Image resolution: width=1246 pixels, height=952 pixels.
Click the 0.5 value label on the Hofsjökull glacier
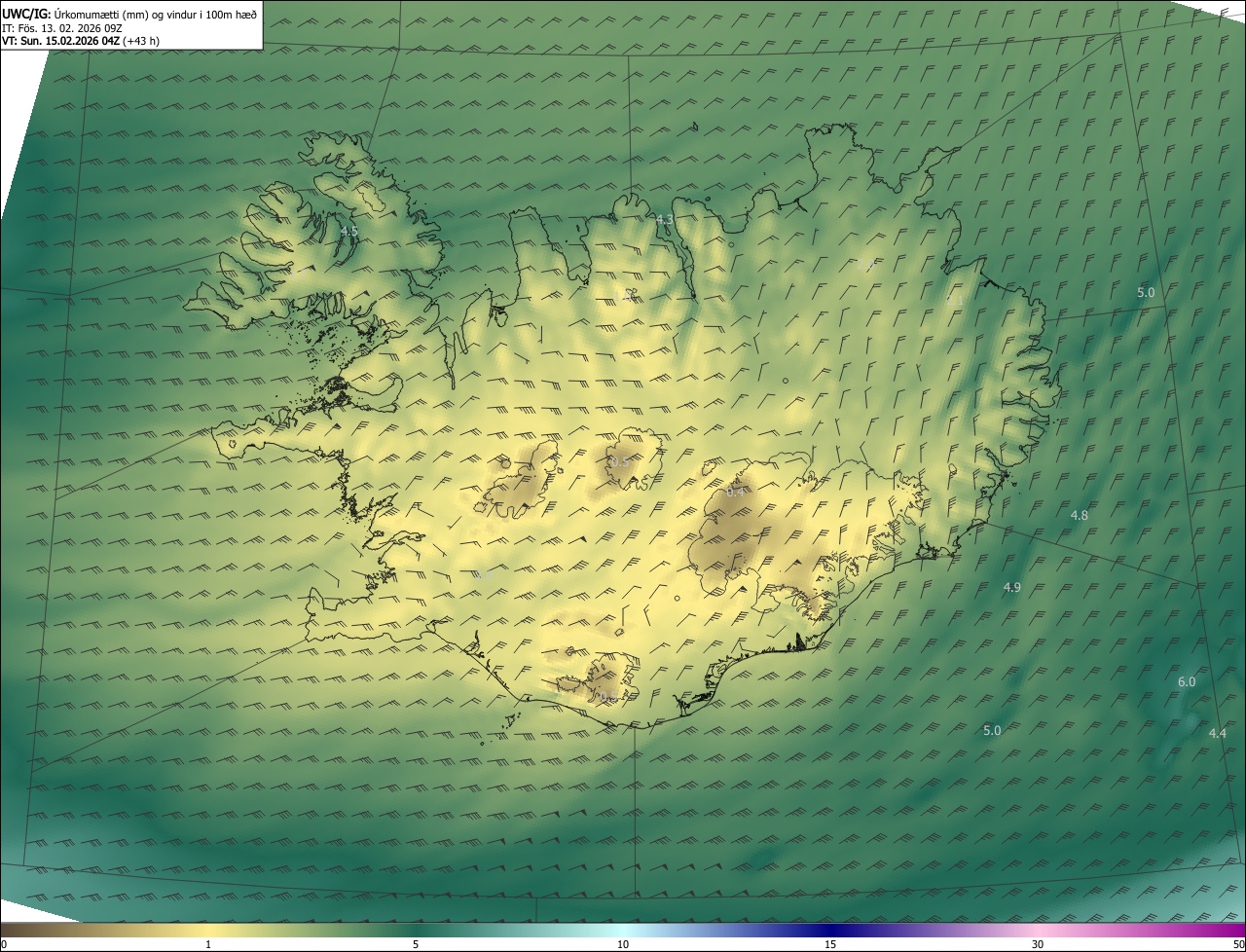619,461
